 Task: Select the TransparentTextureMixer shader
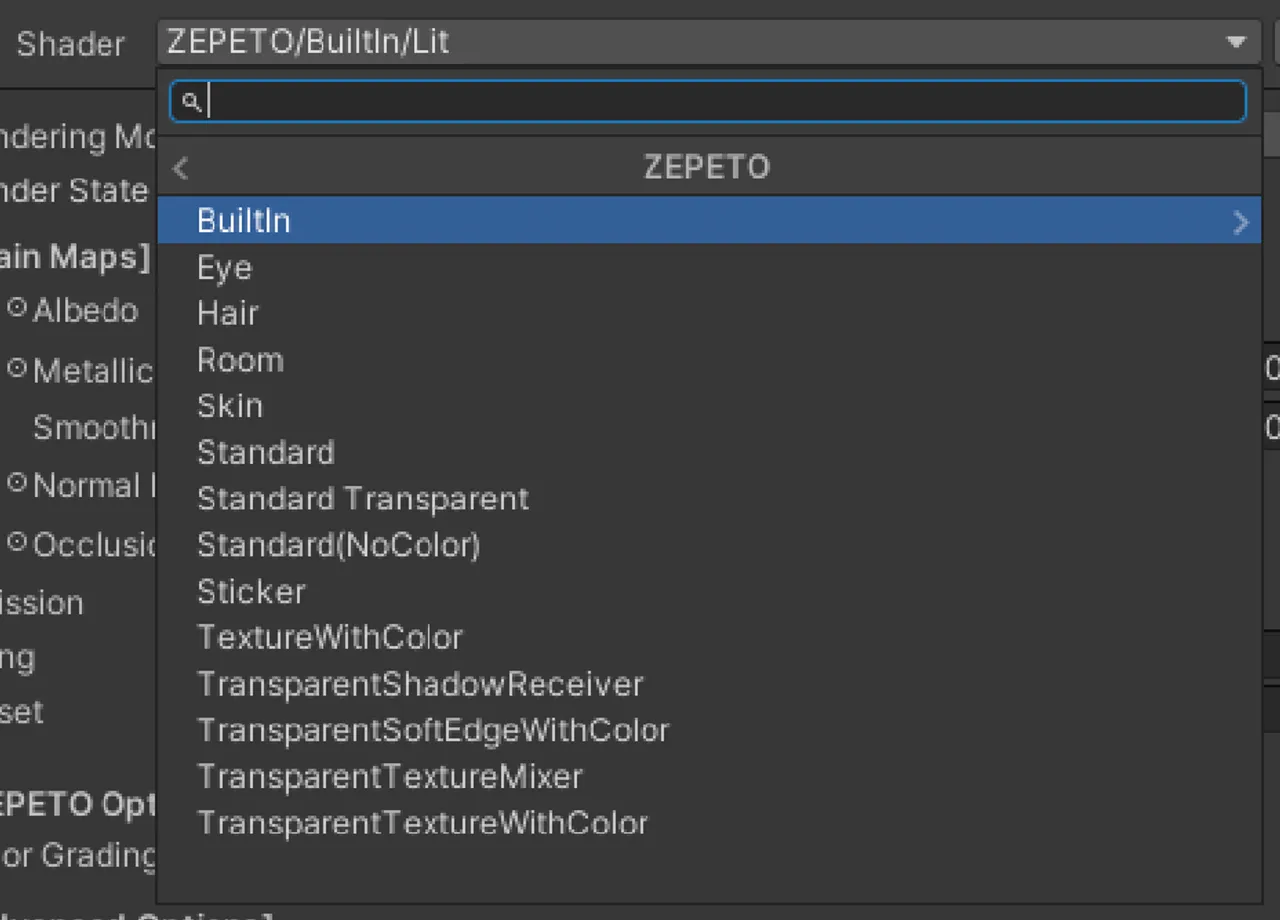(x=391, y=776)
